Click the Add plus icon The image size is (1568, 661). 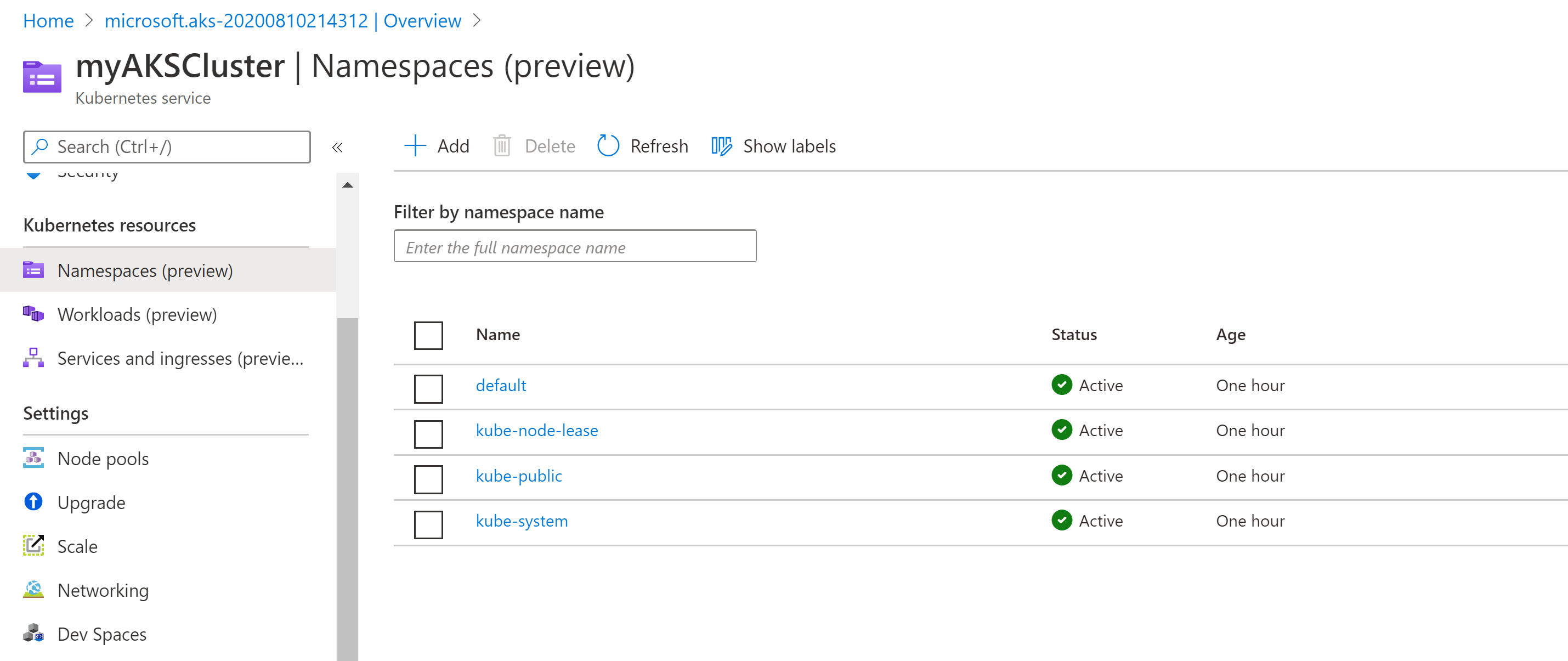[x=415, y=146]
